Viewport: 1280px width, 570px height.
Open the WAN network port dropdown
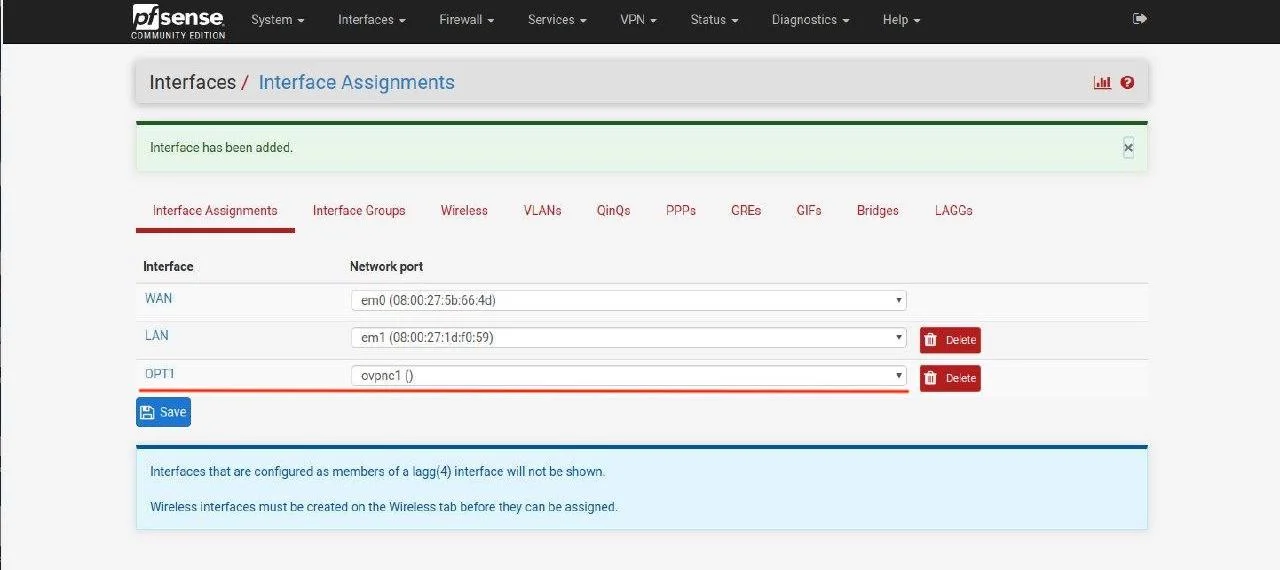pos(628,300)
